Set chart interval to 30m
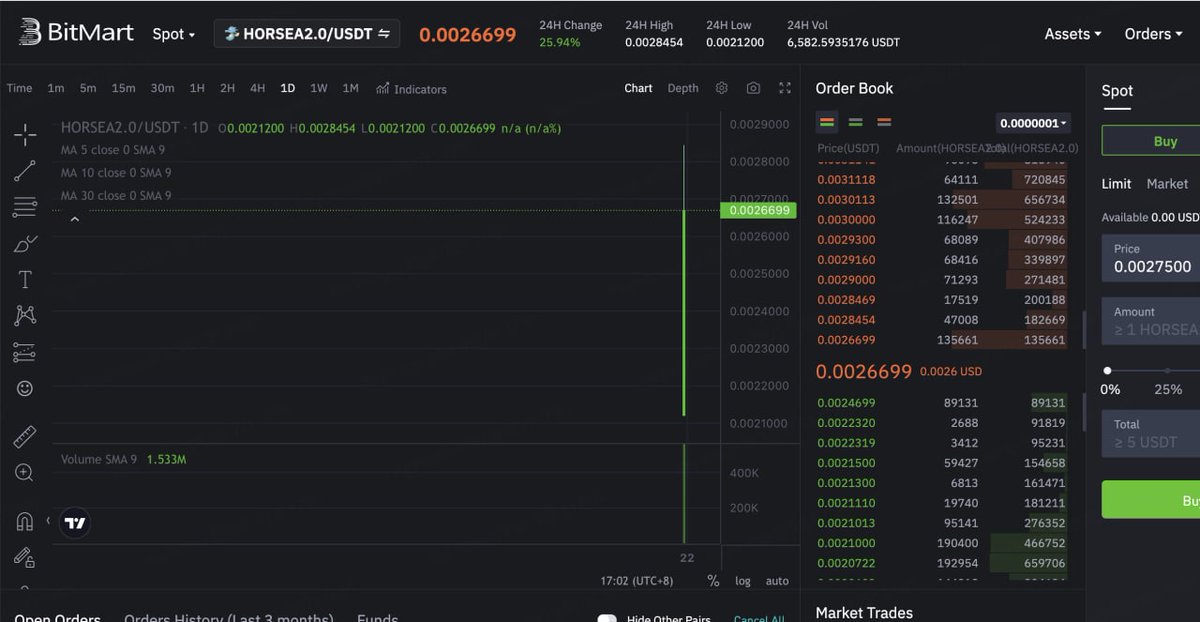This screenshot has height=622, width=1200. pos(162,88)
